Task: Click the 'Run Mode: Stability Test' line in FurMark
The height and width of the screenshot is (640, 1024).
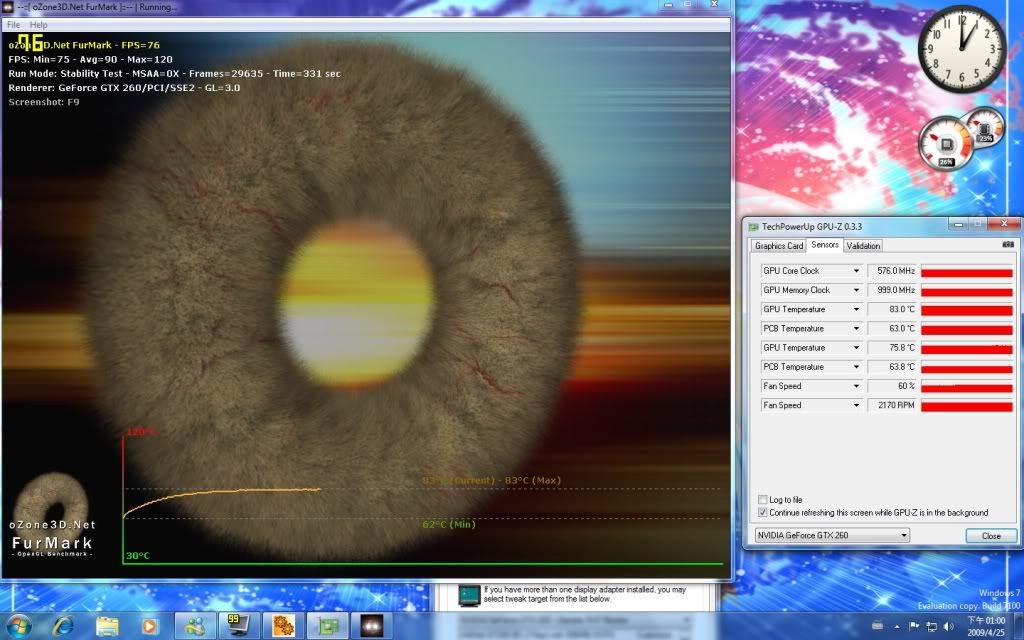Action: (x=174, y=74)
